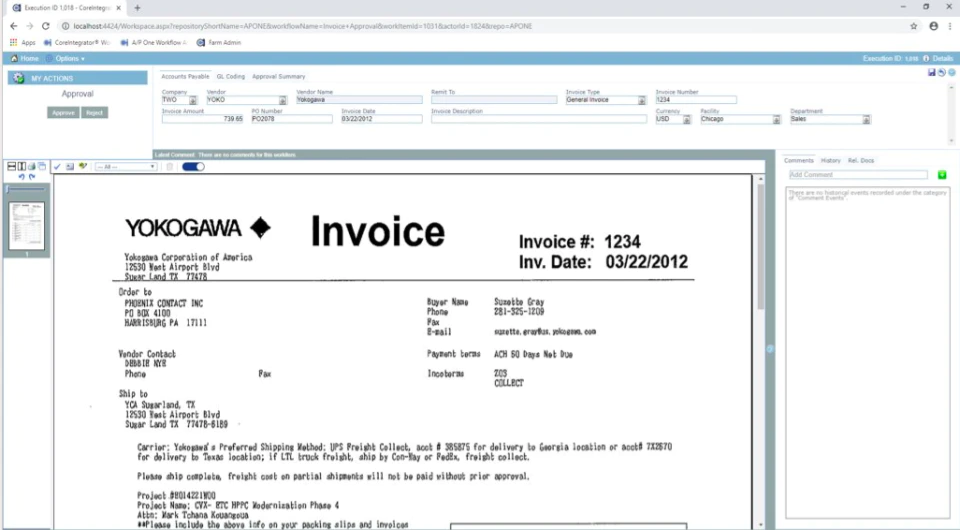Click the undo arrow icon beside save
This screenshot has height=530, width=960.
[x=942, y=72]
